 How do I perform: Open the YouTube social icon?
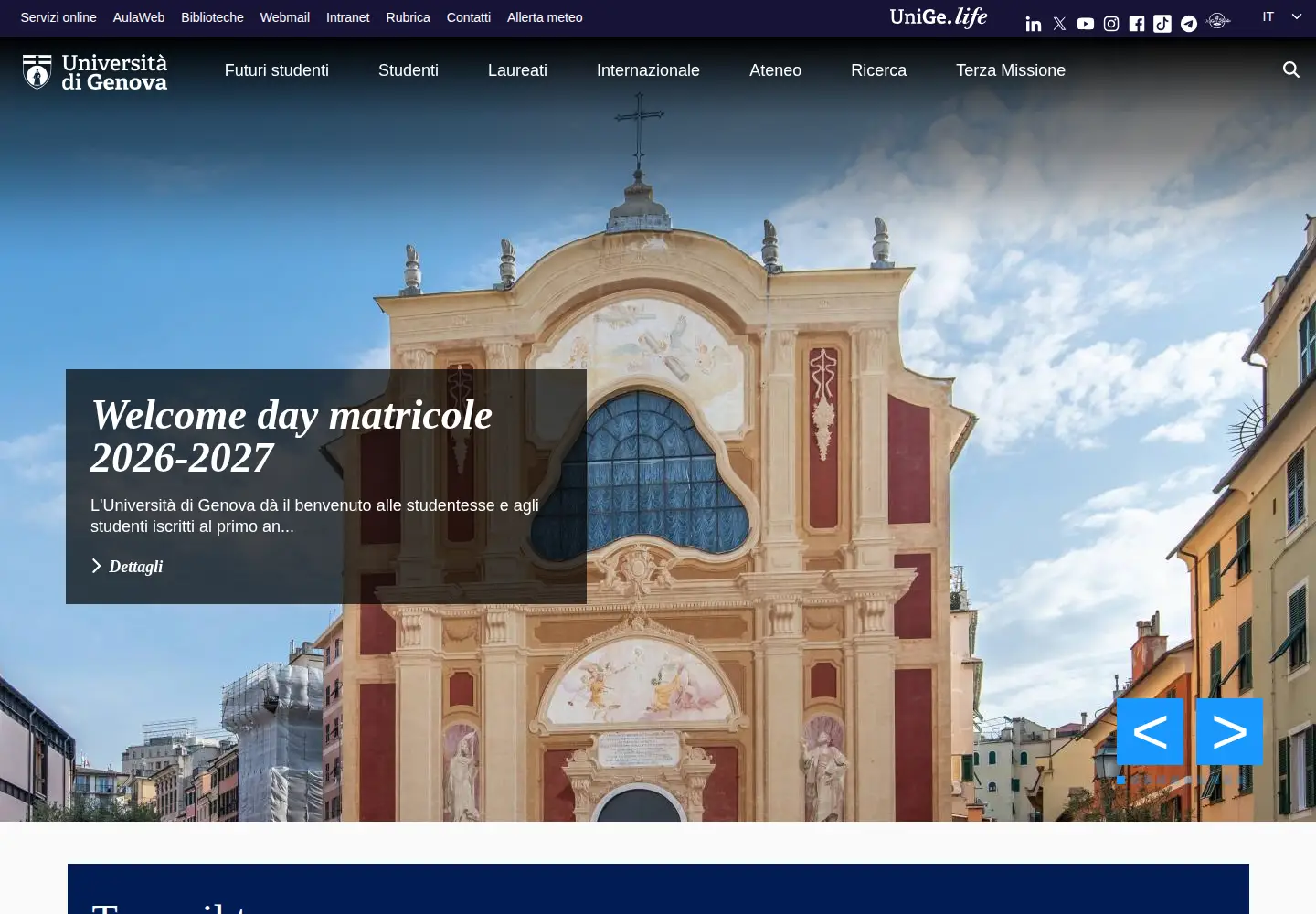[x=1086, y=24]
